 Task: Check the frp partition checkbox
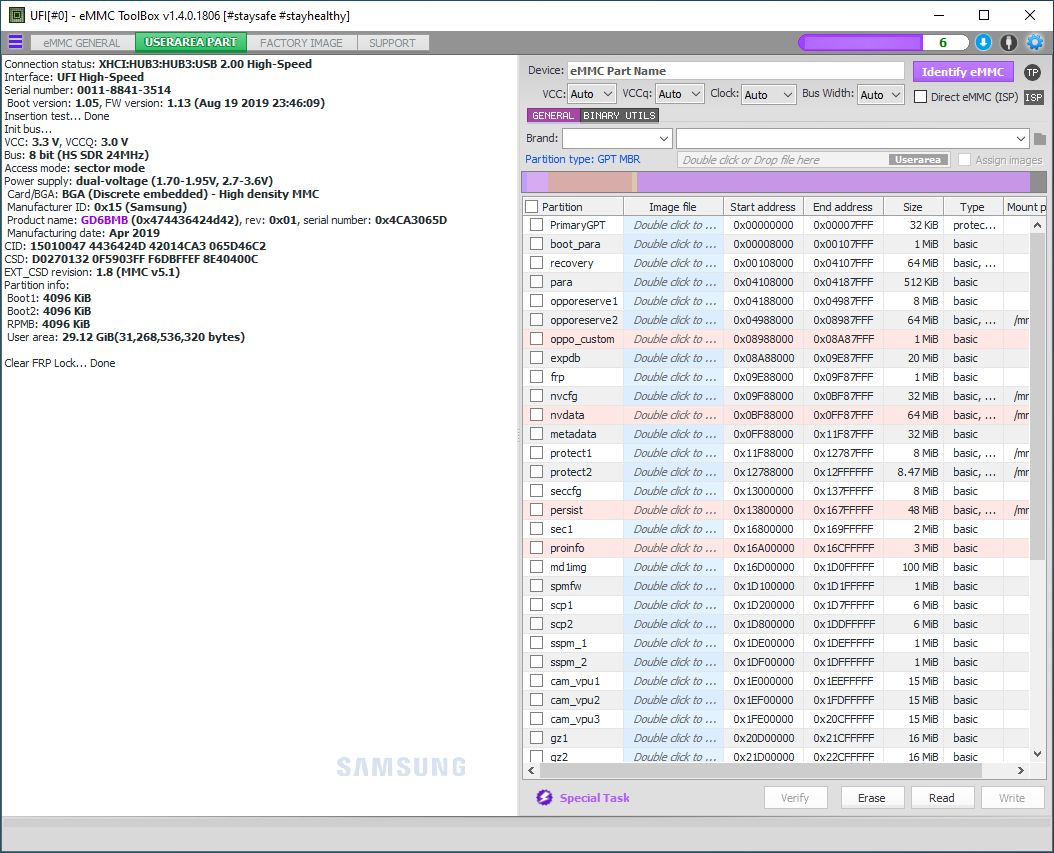pos(536,376)
